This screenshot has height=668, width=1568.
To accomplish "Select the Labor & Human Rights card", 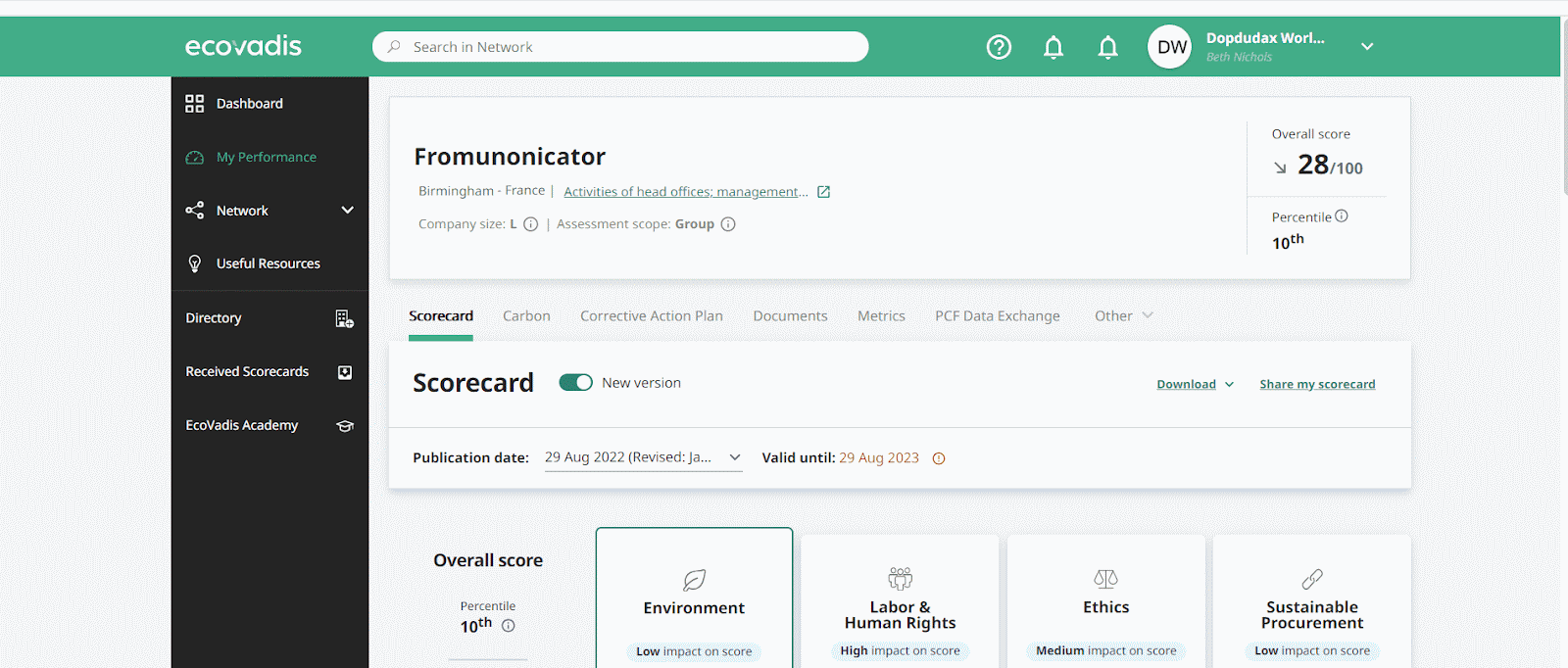I will pyautogui.click(x=901, y=601).
